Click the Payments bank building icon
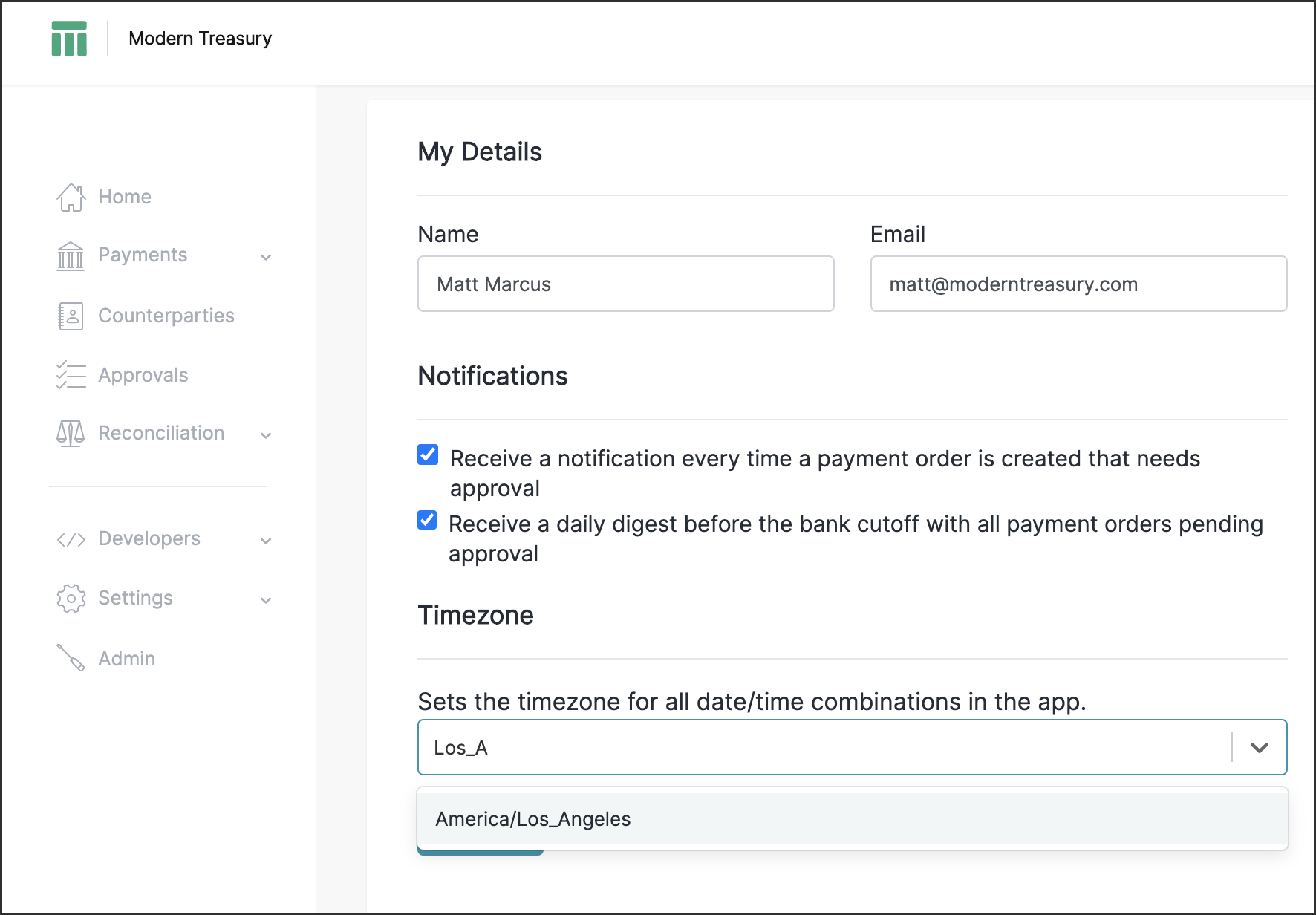This screenshot has width=1316, height=915. coord(71,256)
